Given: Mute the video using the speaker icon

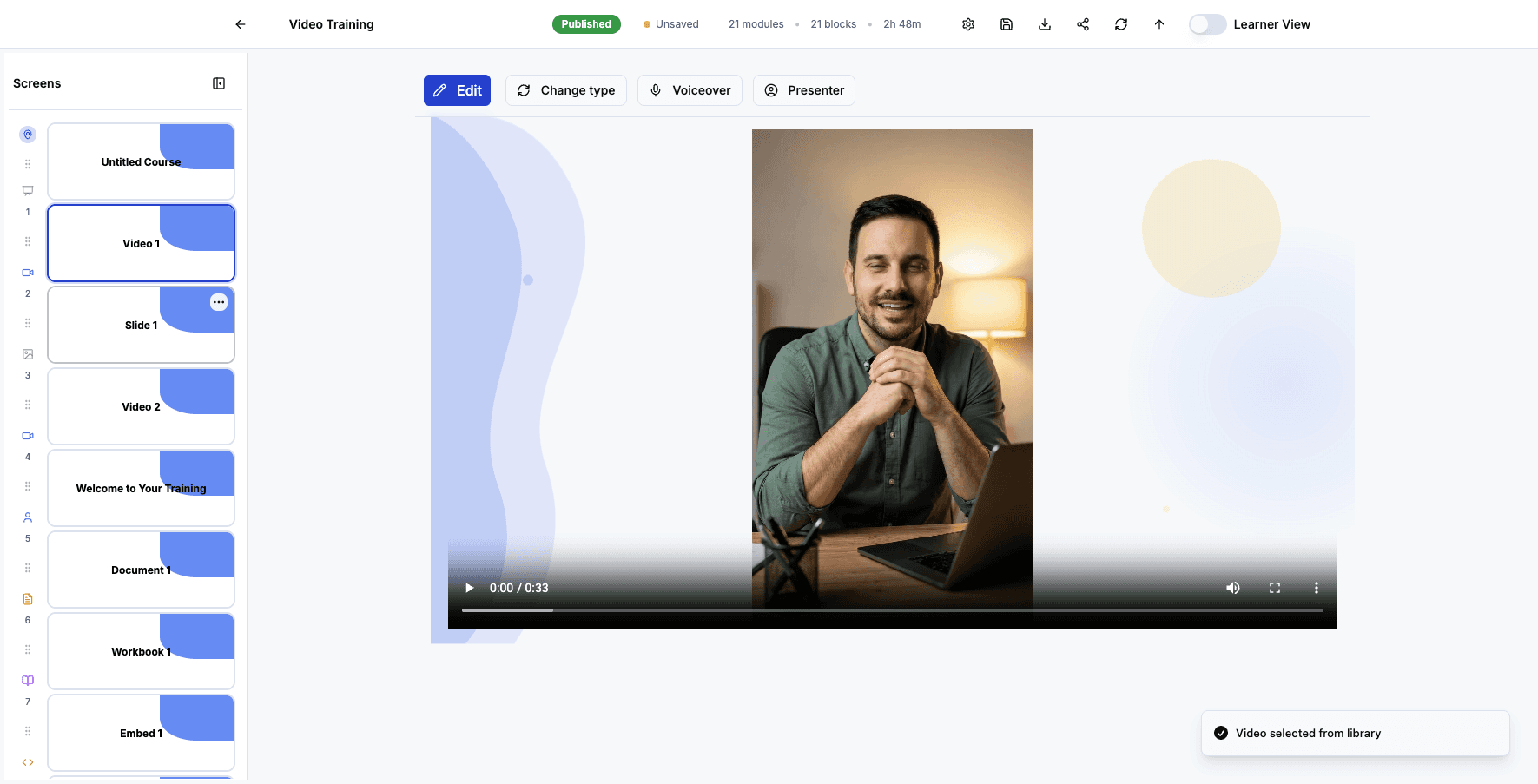Looking at the screenshot, I should (x=1232, y=588).
